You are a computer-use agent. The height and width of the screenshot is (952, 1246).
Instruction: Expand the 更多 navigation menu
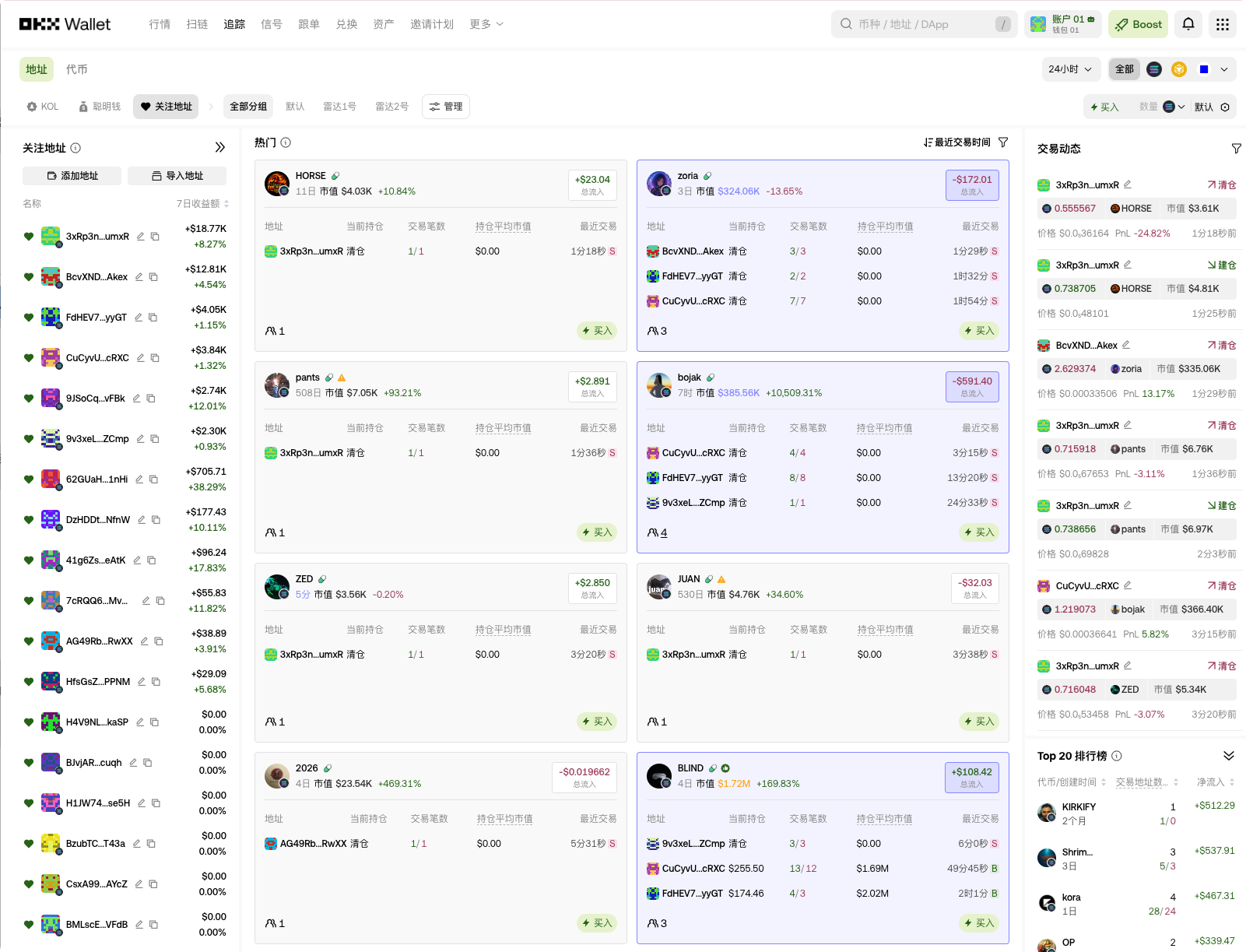pyautogui.click(x=486, y=24)
